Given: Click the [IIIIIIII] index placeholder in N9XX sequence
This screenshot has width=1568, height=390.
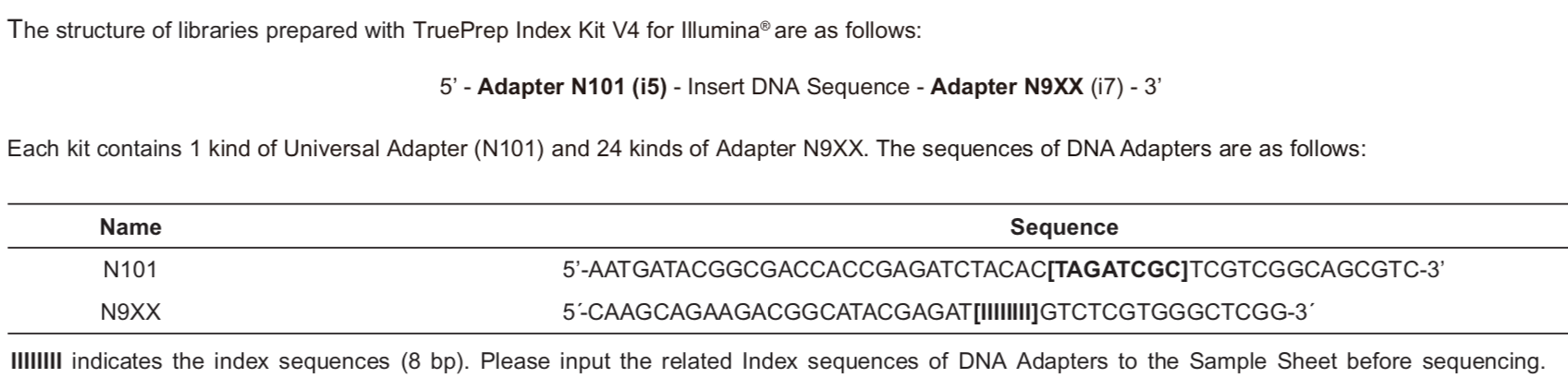Looking at the screenshot, I should tap(1007, 313).
